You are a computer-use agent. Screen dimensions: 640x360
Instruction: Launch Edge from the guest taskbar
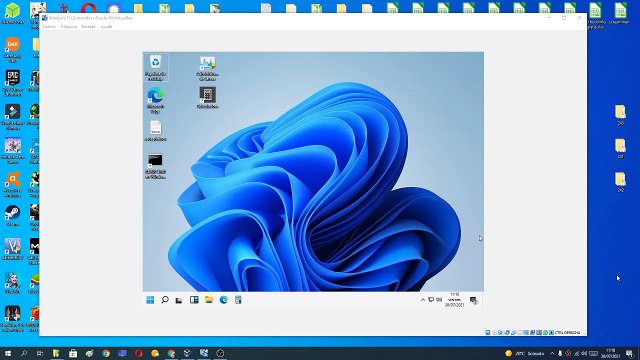pyautogui.click(x=224, y=300)
